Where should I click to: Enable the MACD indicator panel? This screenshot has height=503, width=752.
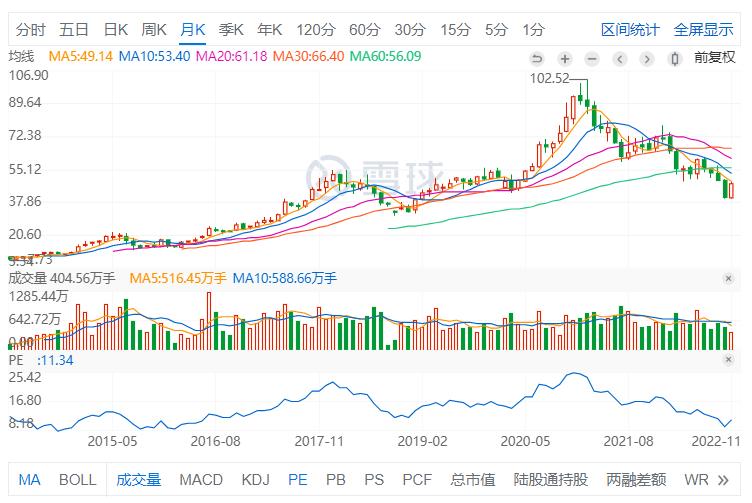click(201, 480)
